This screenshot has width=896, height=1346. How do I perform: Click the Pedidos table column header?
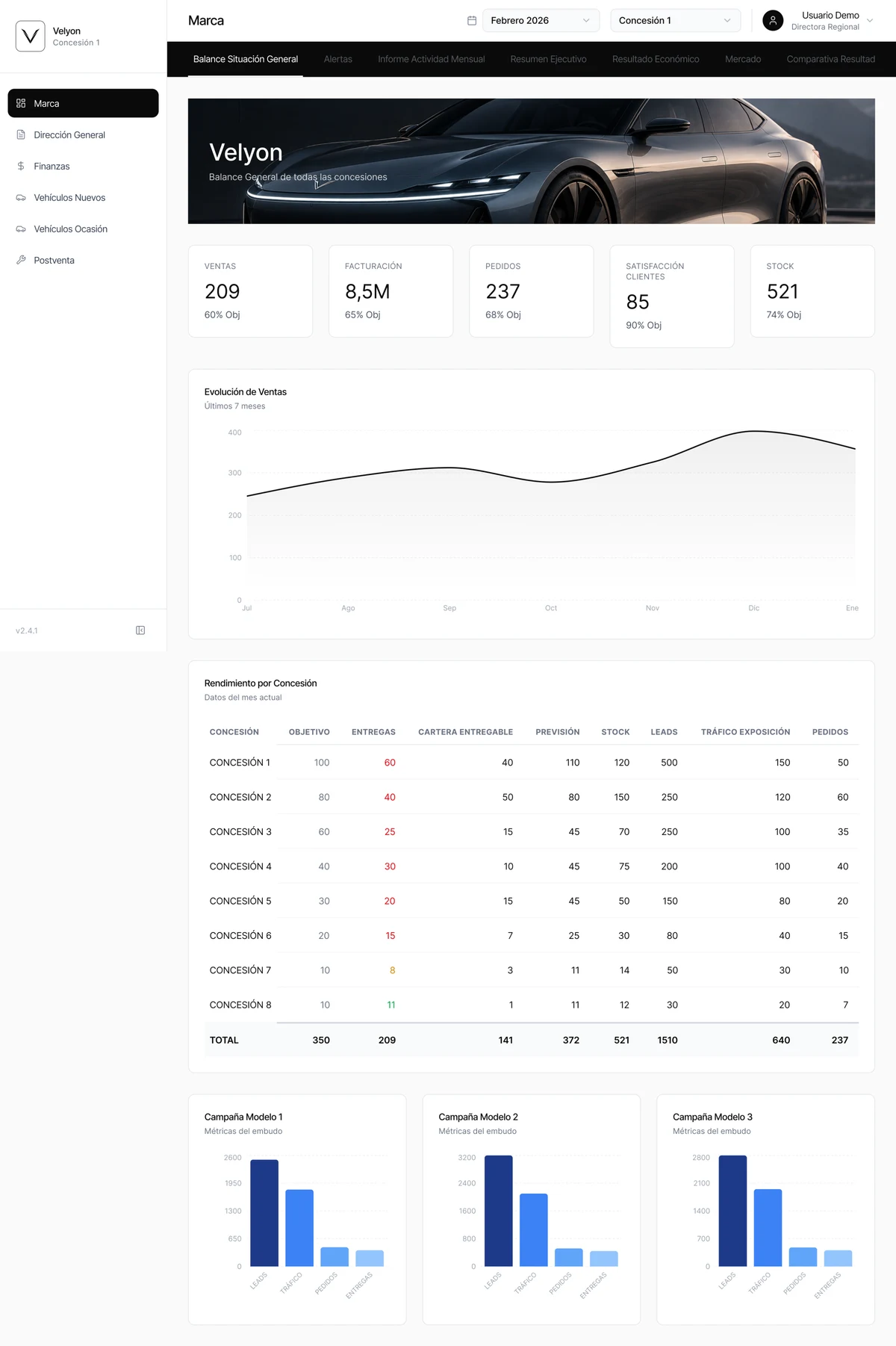[x=830, y=732]
